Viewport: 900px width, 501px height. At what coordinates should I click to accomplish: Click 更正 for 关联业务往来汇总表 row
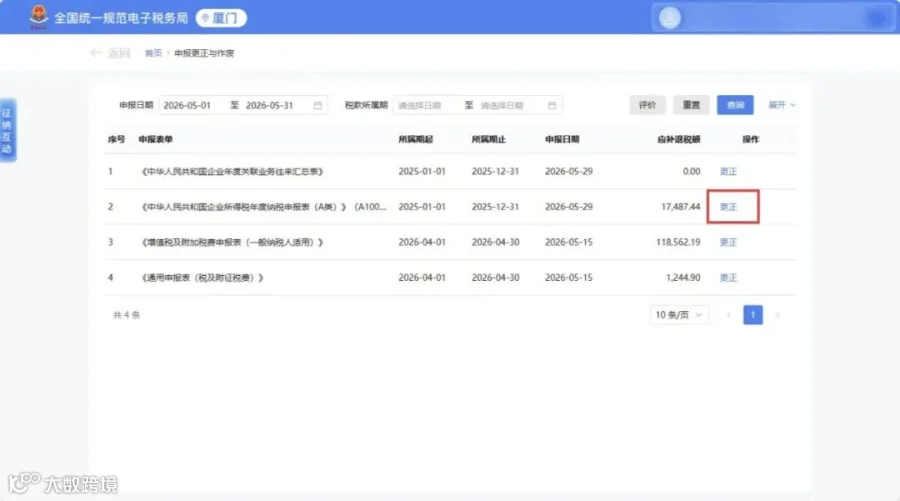(x=728, y=172)
